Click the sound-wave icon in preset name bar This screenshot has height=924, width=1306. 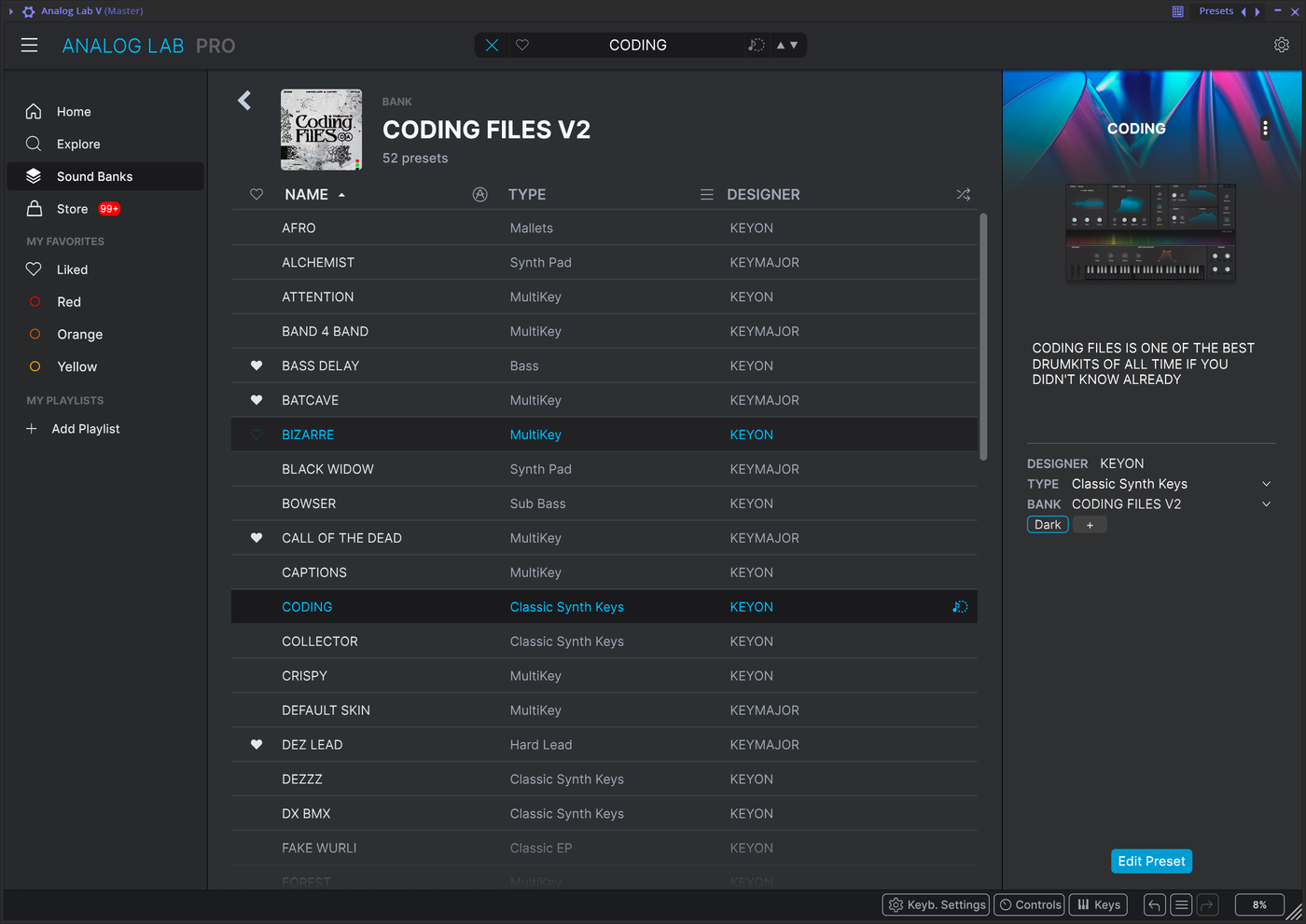pyautogui.click(x=757, y=45)
